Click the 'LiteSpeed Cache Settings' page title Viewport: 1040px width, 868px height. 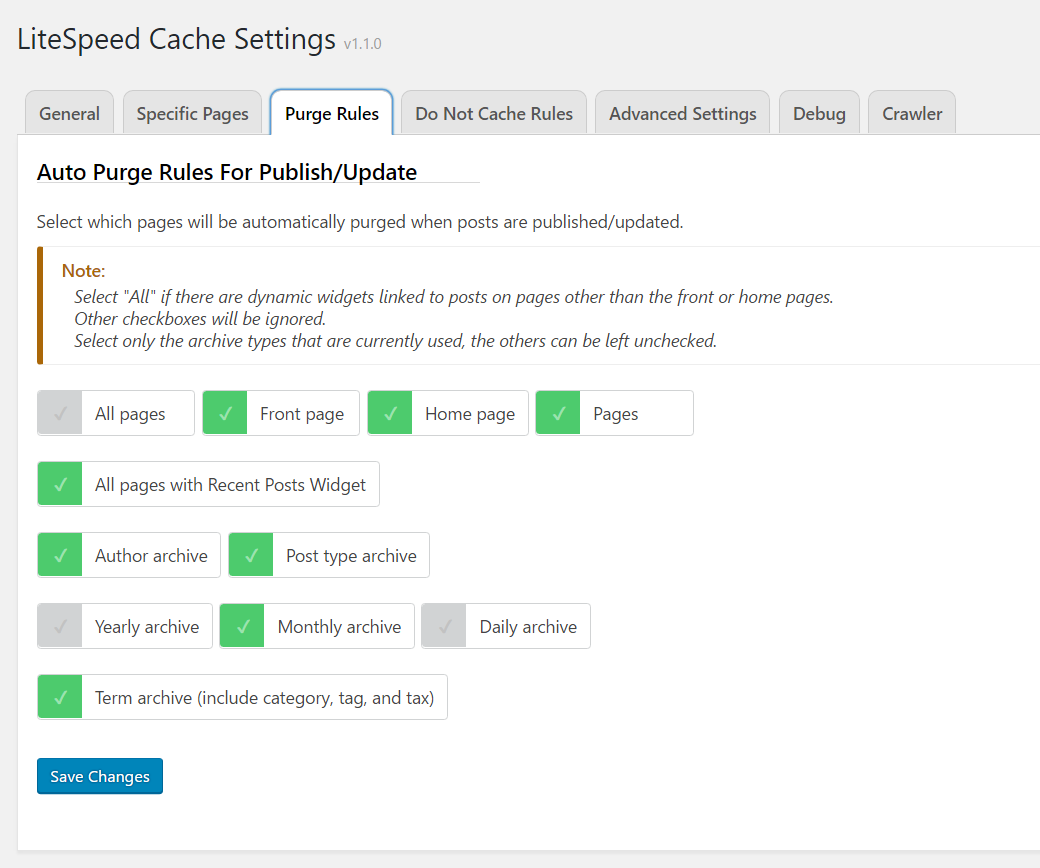click(x=176, y=39)
